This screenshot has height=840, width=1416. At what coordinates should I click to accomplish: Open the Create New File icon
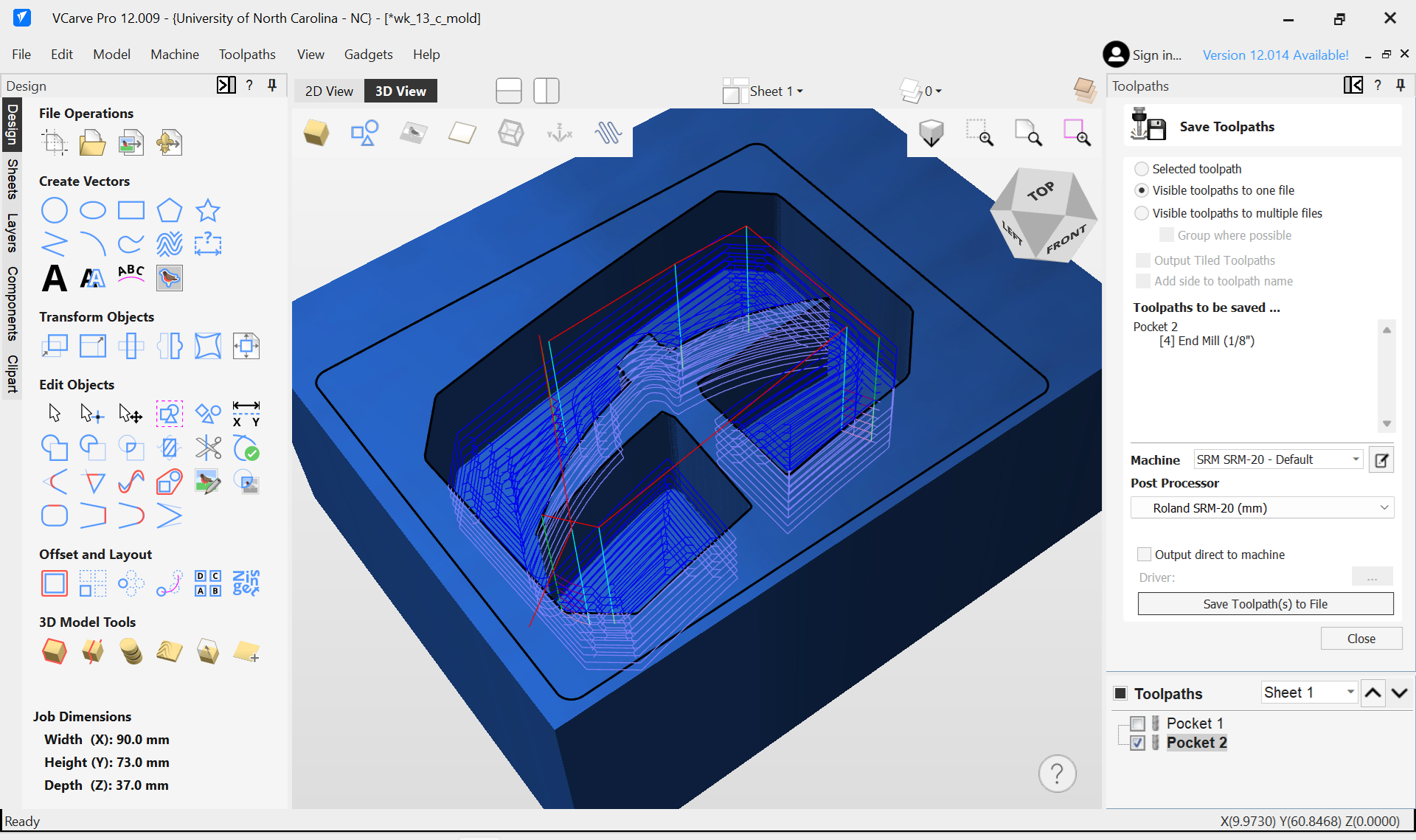[55, 142]
